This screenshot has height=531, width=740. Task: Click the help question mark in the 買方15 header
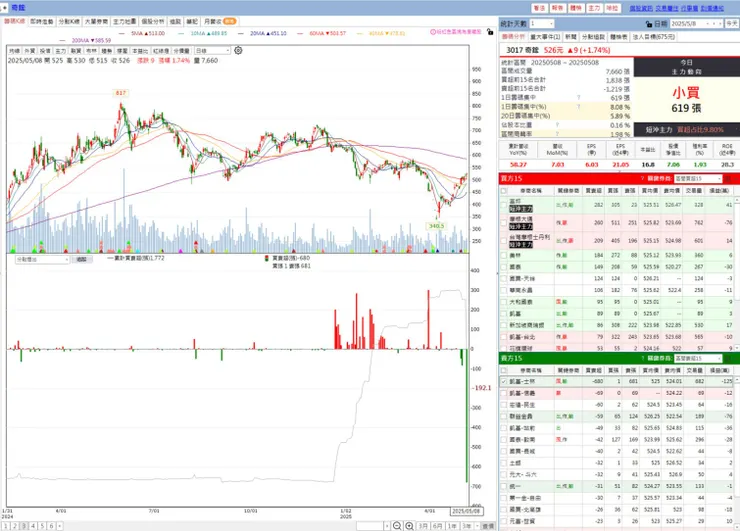point(642,178)
